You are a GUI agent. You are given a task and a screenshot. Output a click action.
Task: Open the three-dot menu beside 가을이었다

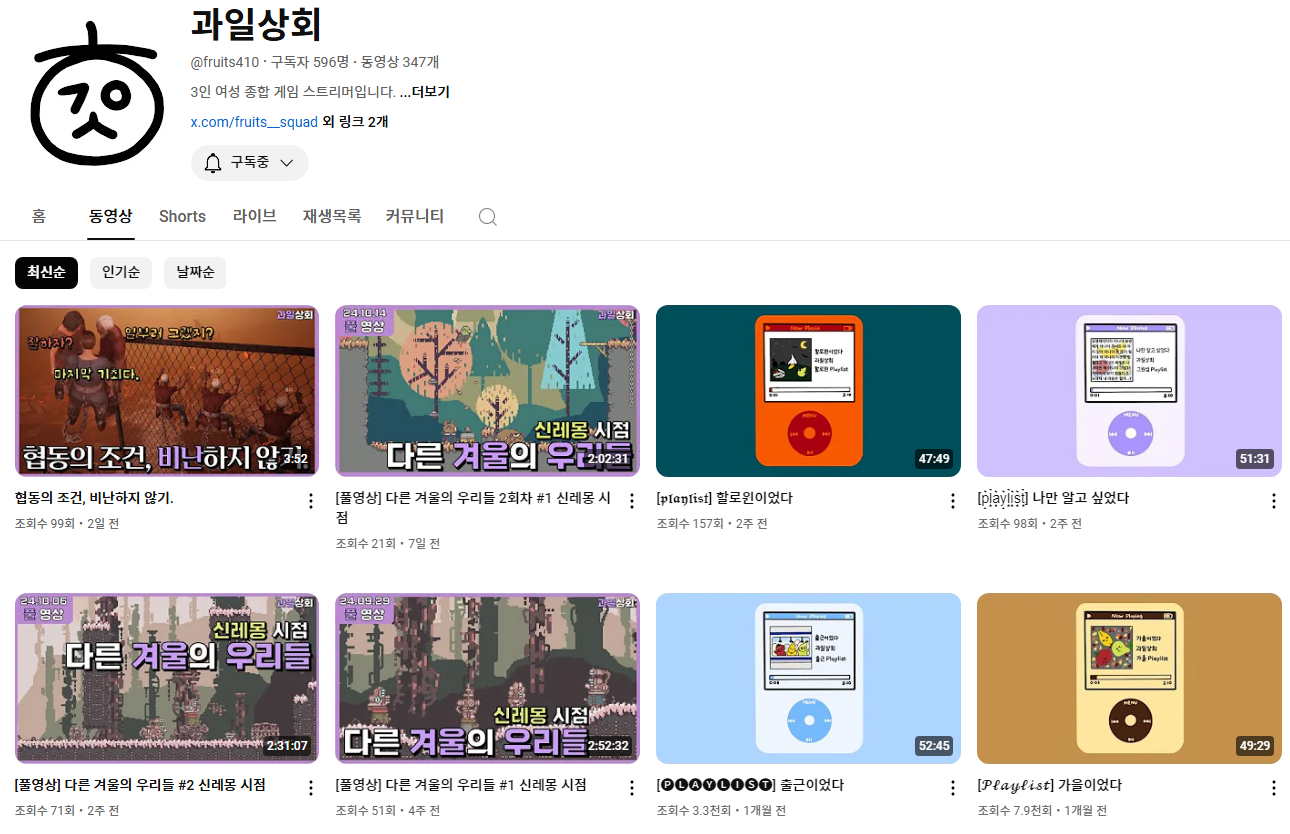click(x=1273, y=788)
